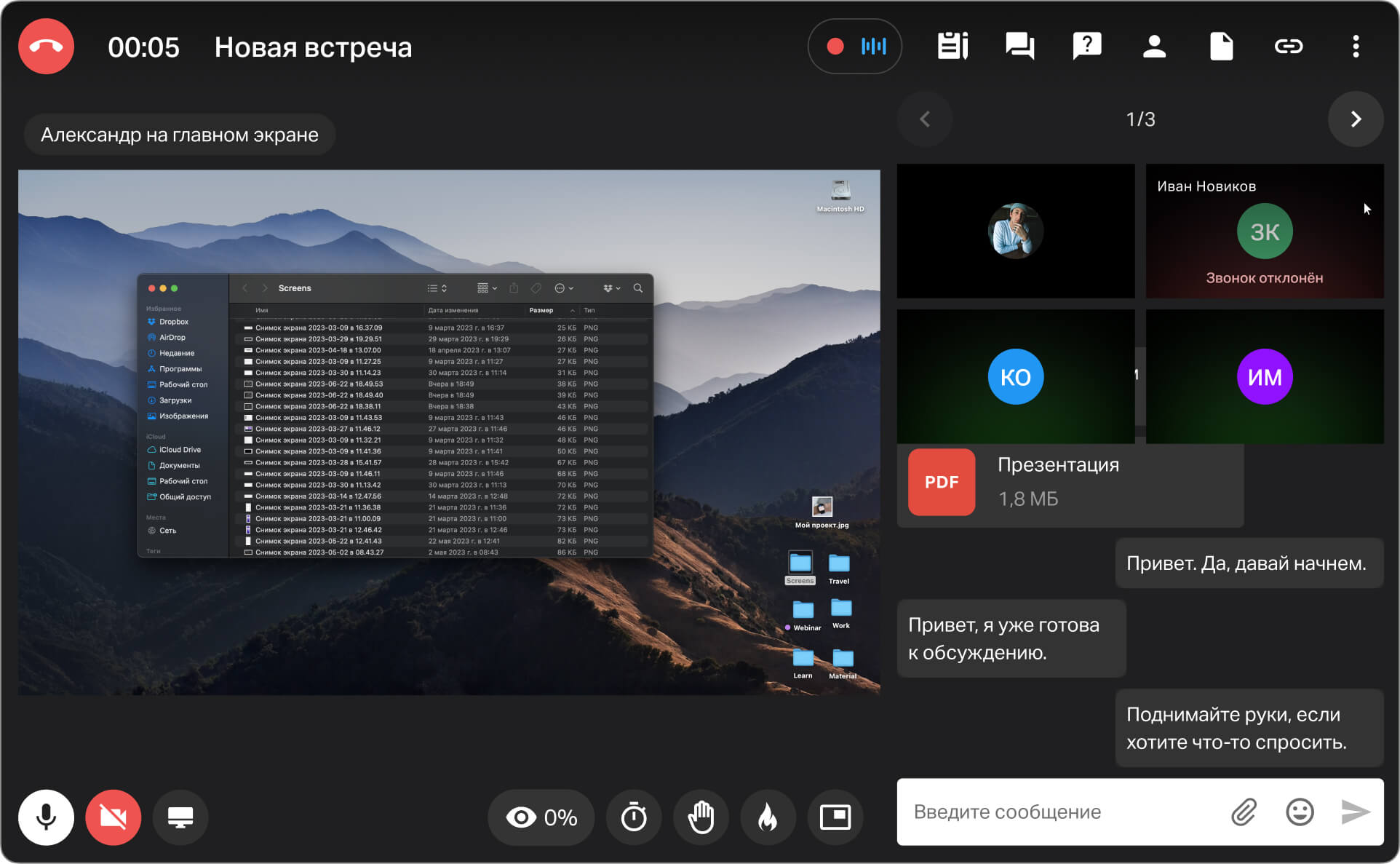Viewport: 1400px width, 864px height.
Task: Select the ИМ participant avatar
Action: pyautogui.click(x=1265, y=376)
